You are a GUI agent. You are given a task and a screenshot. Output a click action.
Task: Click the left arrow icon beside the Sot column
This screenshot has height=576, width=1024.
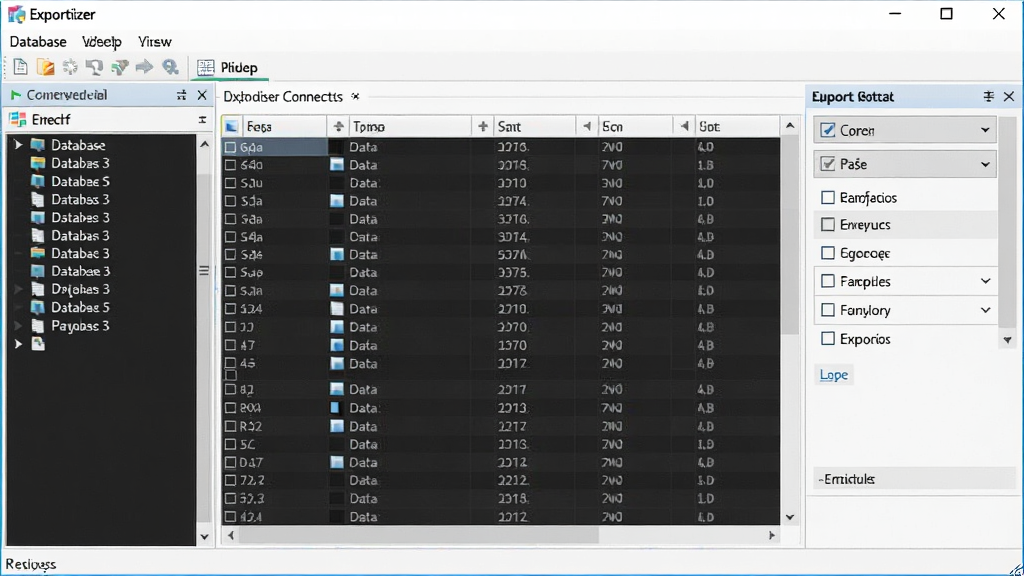684,126
